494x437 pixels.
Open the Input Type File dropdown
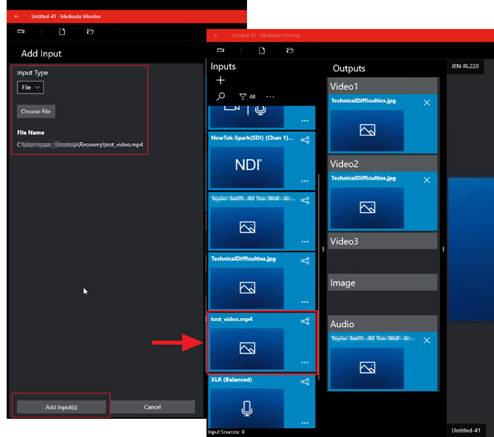(x=30, y=88)
